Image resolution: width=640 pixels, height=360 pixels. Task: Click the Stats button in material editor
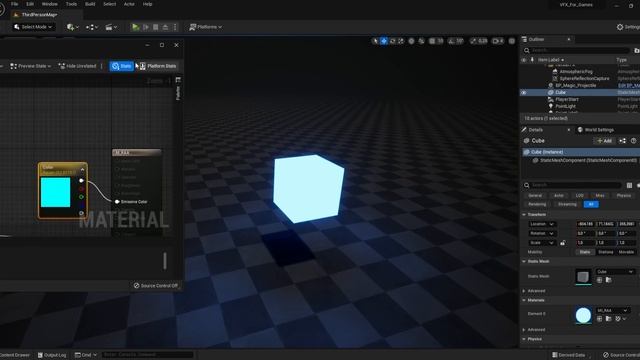pyautogui.click(x=122, y=66)
